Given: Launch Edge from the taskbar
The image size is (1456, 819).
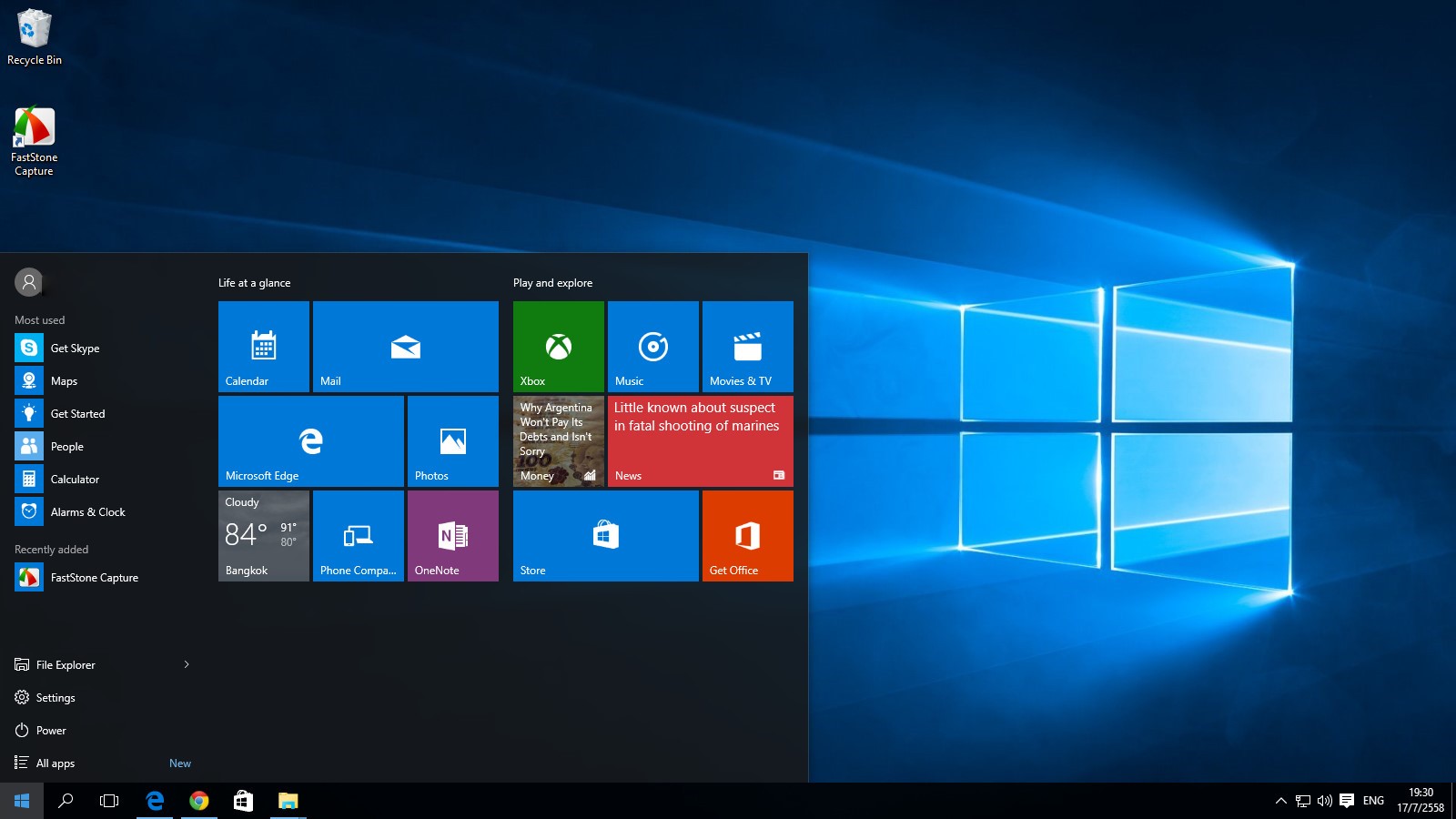Looking at the screenshot, I should pos(155,801).
